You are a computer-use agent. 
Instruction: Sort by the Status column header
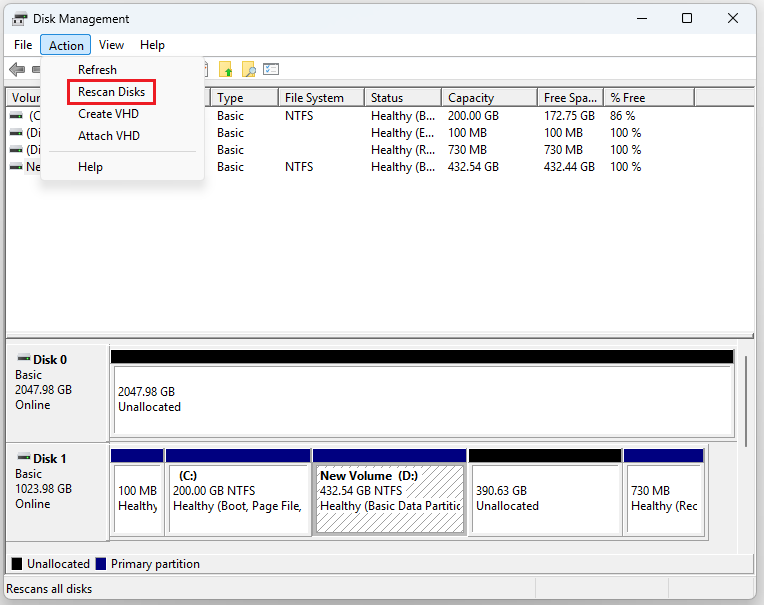coord(403,97)
